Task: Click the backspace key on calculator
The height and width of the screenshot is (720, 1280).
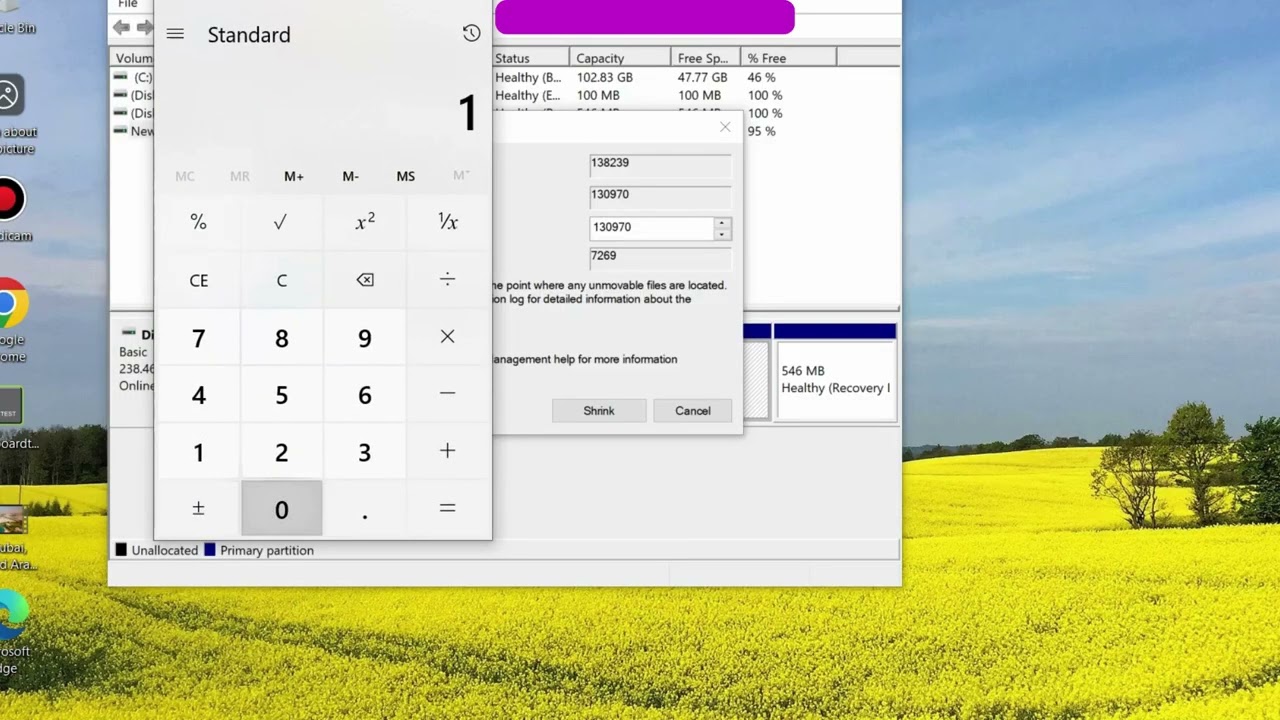Action: point(365,280)
